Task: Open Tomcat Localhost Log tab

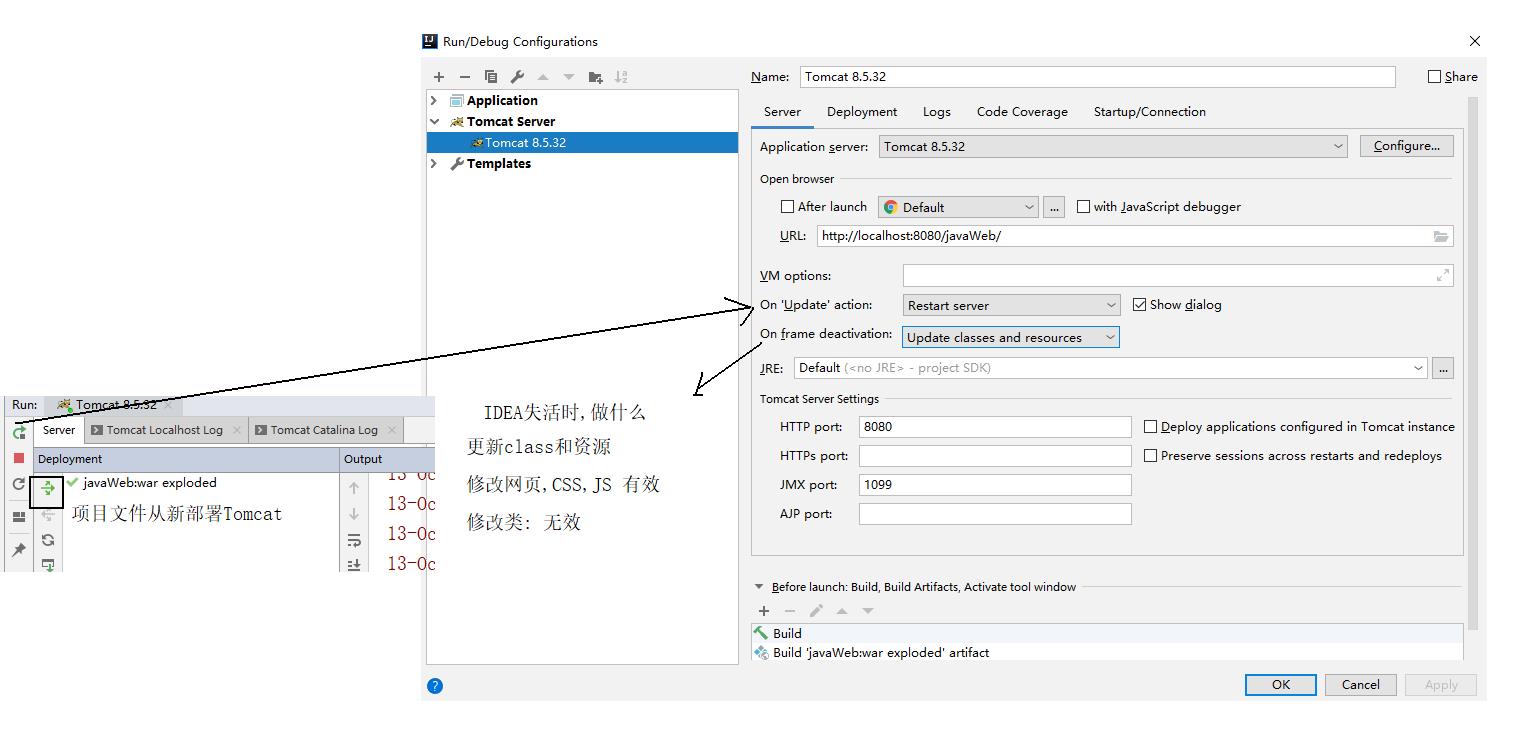Action: pyautogui.click(x=165, y=430)
